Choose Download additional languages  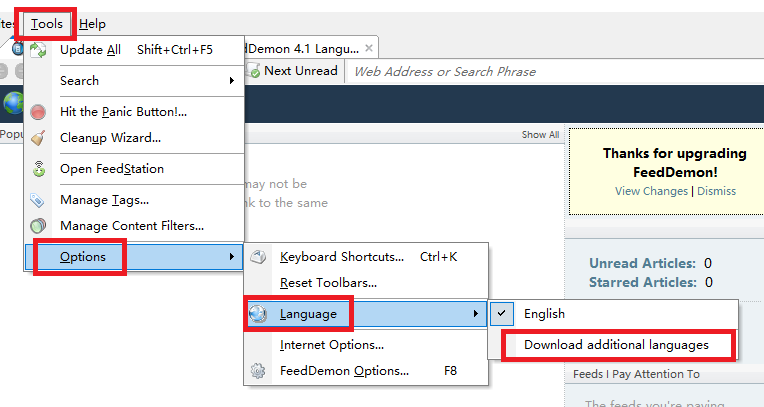pyautogui.click(x=616, y=345)
